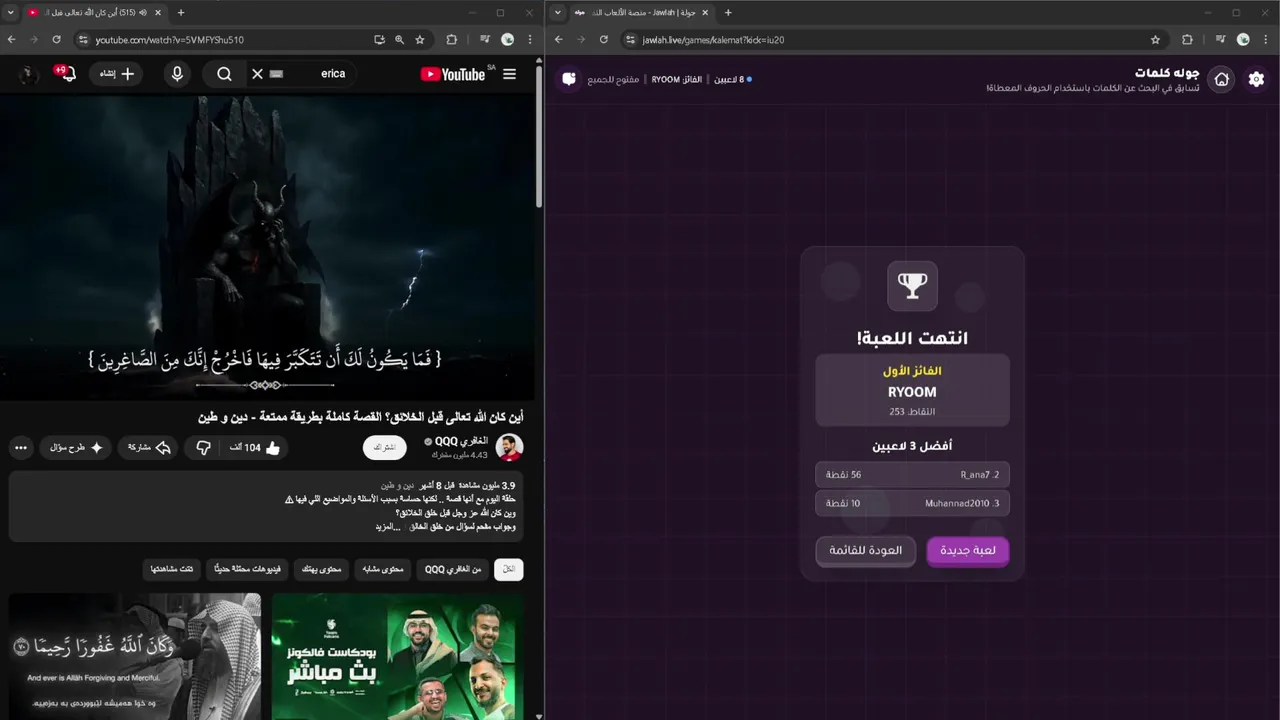Click winner name RYOOM in dialog

912,392
